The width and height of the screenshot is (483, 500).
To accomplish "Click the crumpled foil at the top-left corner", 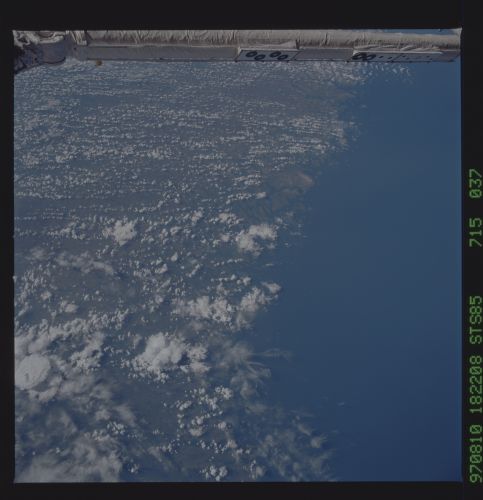I will tap(37, 47).
